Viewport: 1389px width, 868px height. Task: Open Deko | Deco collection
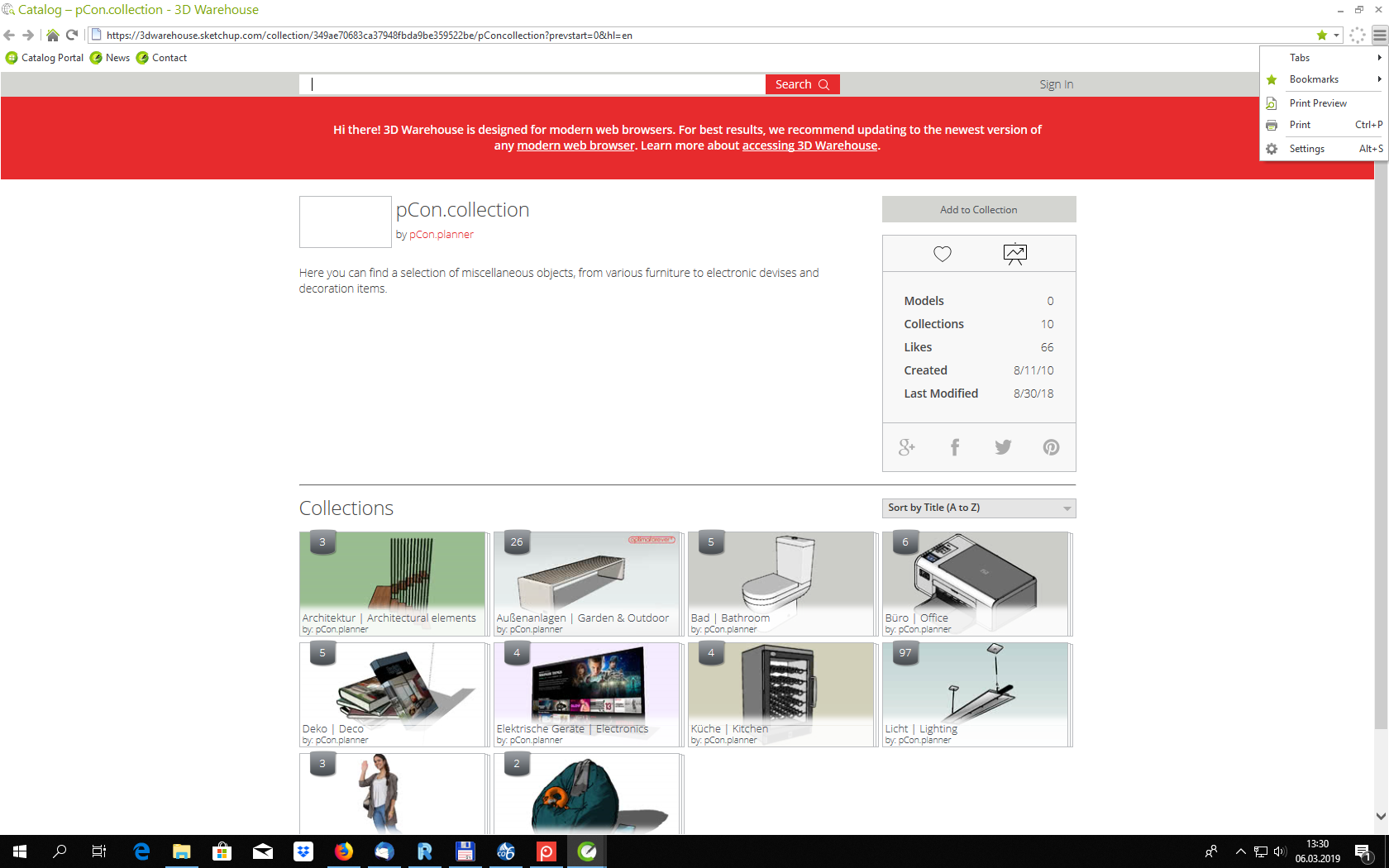[392, 694]
